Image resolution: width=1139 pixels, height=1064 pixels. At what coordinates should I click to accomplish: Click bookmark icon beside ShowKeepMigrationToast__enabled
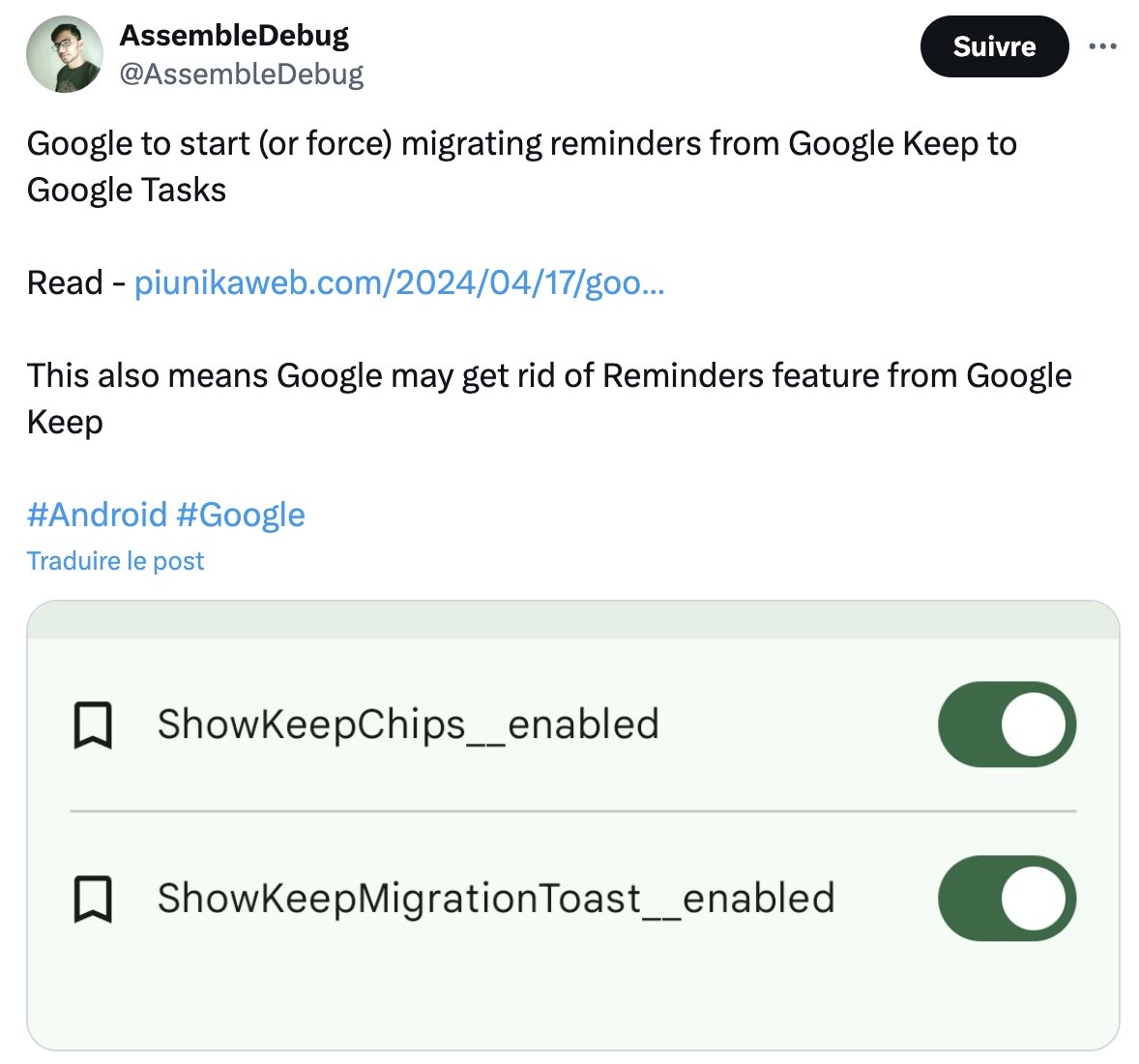click(x=93, y=899)
